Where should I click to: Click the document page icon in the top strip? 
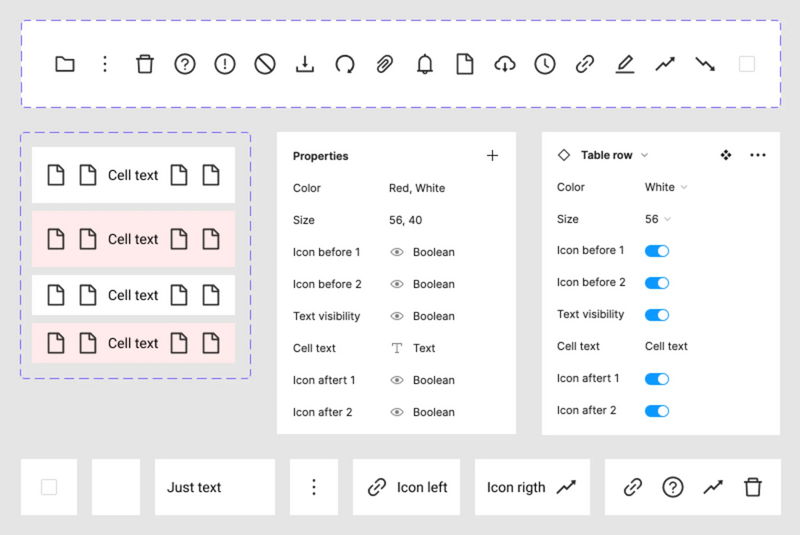coord(465,64)
